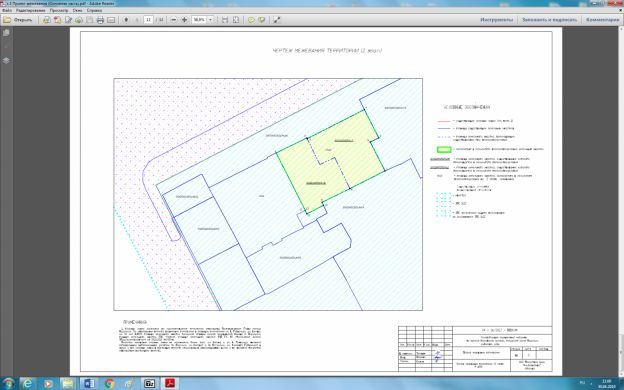Open the Window menu

point(77,10)
